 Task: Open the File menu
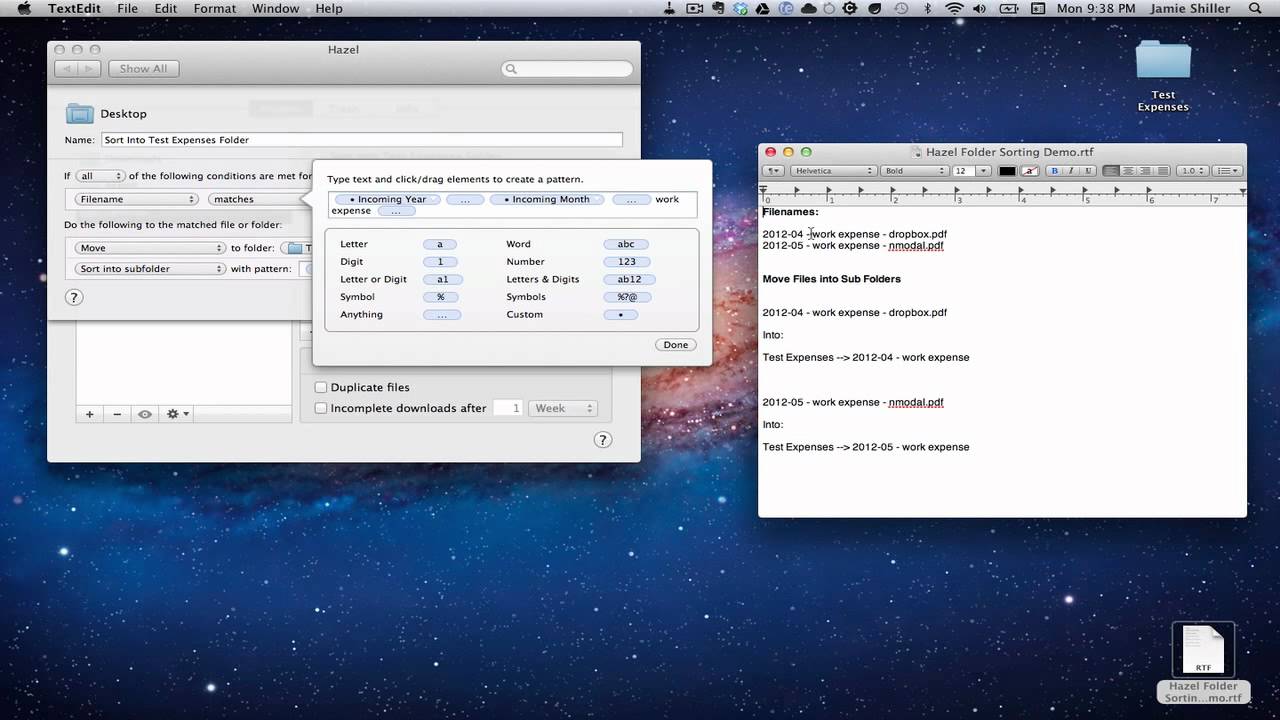click(x=127, y=9)
